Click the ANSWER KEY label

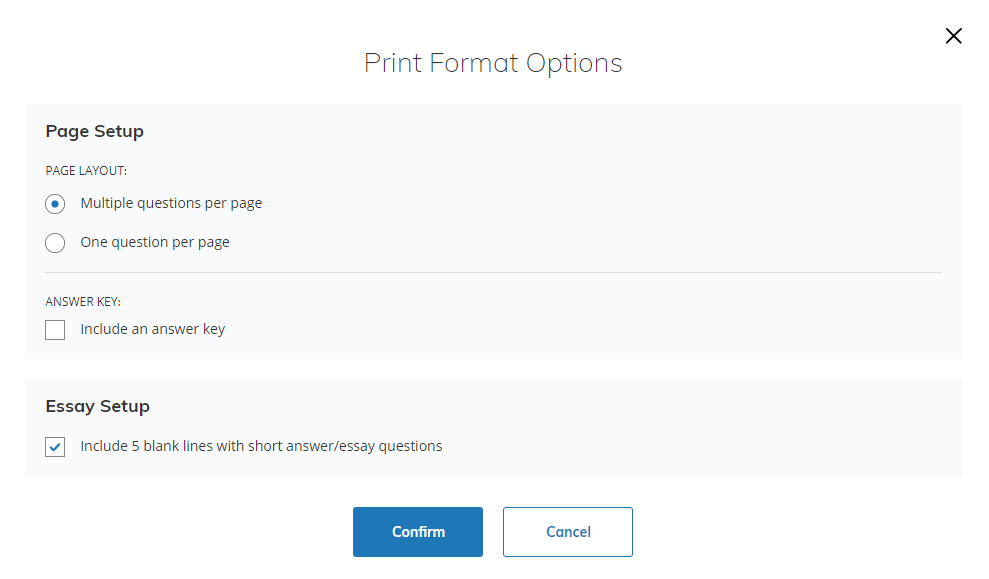(85, 301)
